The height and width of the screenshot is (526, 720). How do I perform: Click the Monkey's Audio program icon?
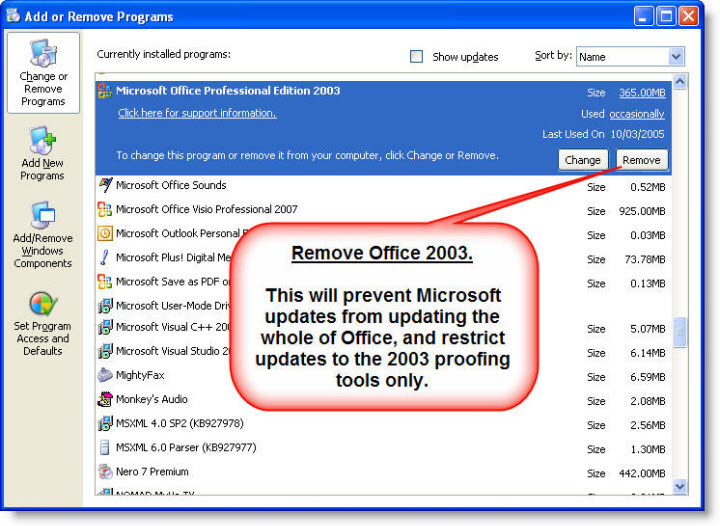pyautogui.click(x=105, y=399)
